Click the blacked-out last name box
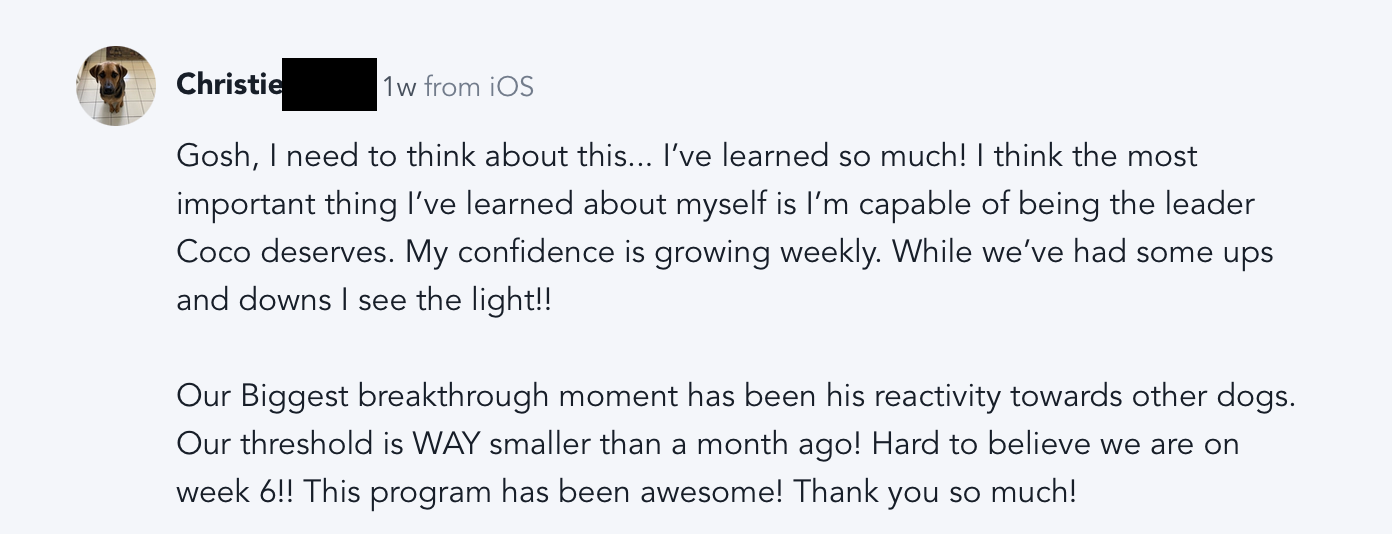Image resolution: width=1392 pixels, height=534 pixels. [x=329, y=85]
